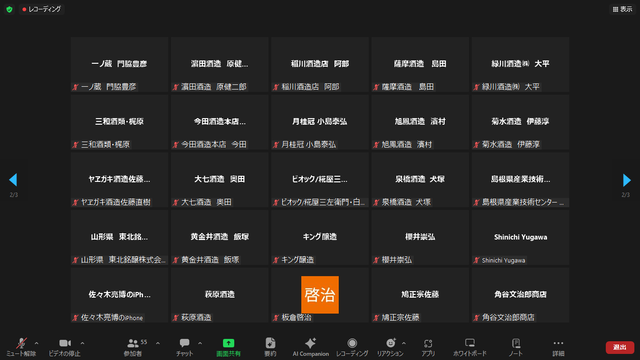Viewport: 640px width, 360px height.
Task: Select 三和酒類・梶原 participant tile
Action: click(120, 122)
